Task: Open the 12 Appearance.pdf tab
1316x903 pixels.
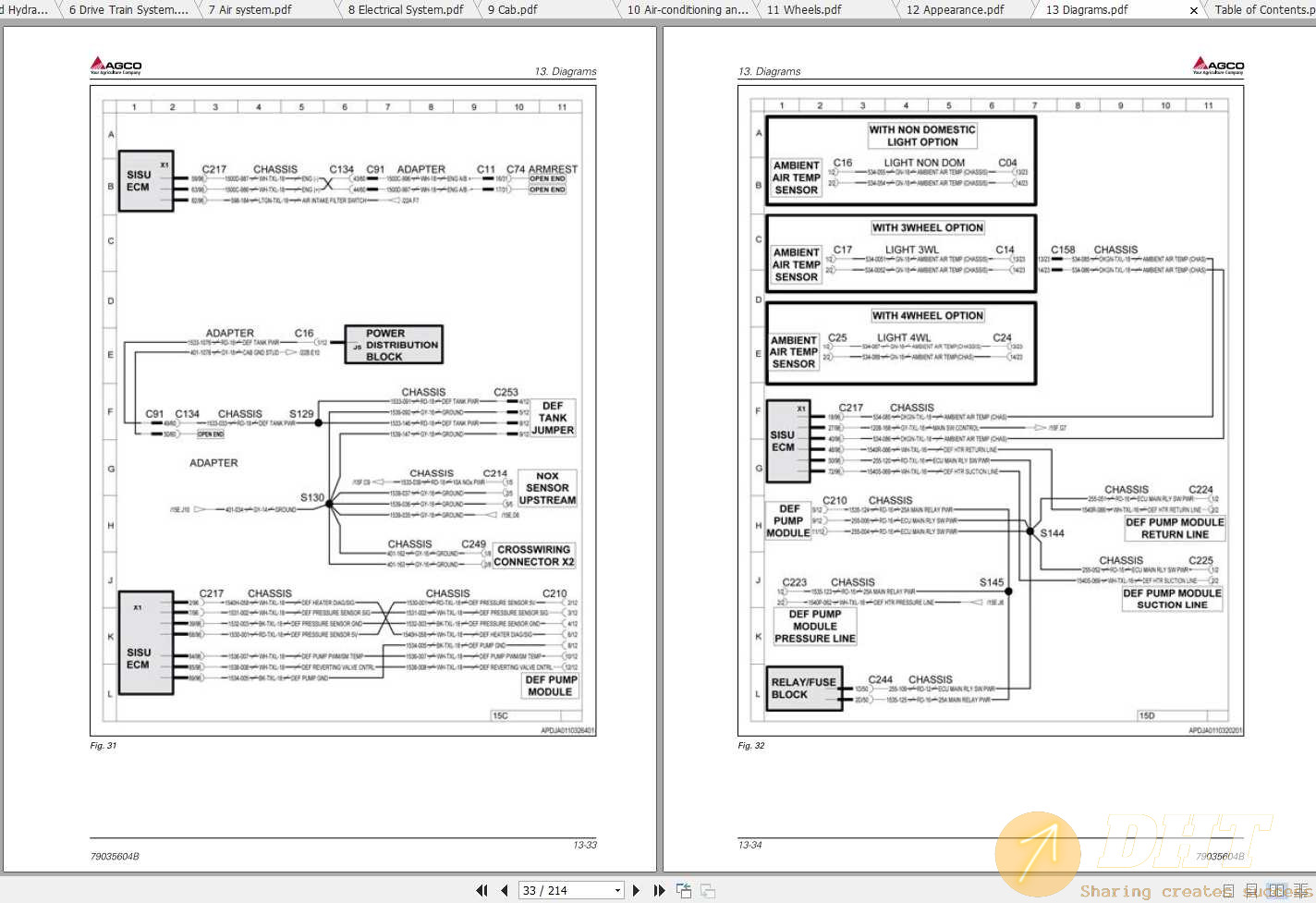Action: tap(955, 9)
